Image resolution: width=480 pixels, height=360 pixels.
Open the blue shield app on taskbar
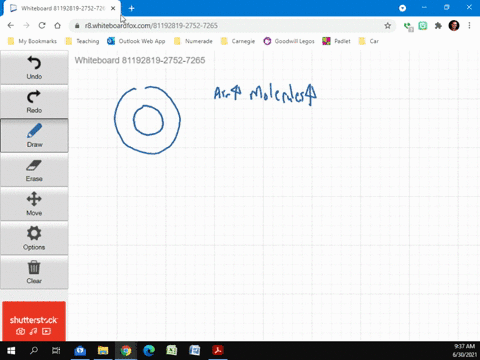click(80, 351)
